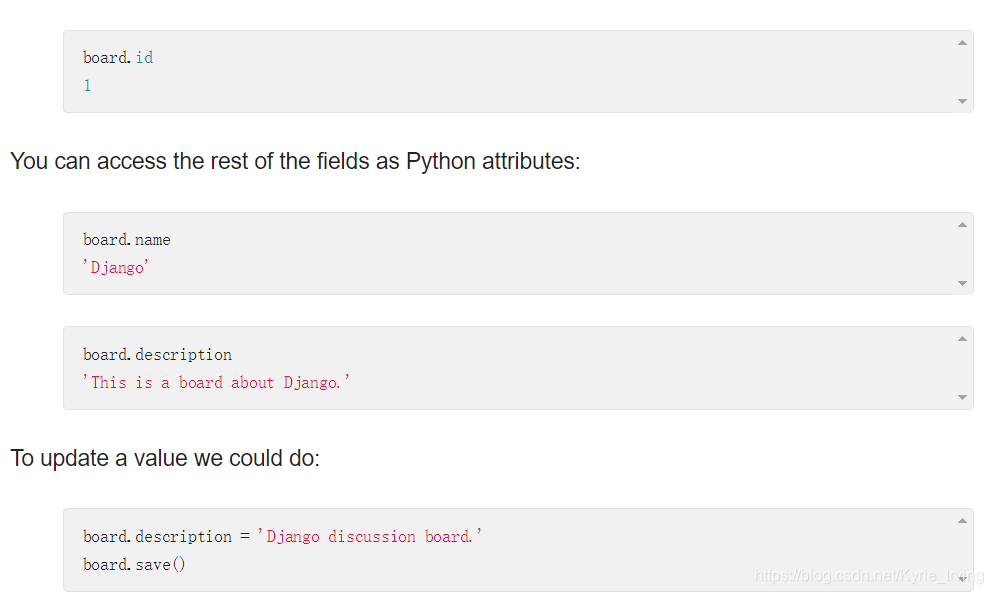Click the scroll-down arrow of the board.name block
Screen dimensions: 993x594
point(962,283)
